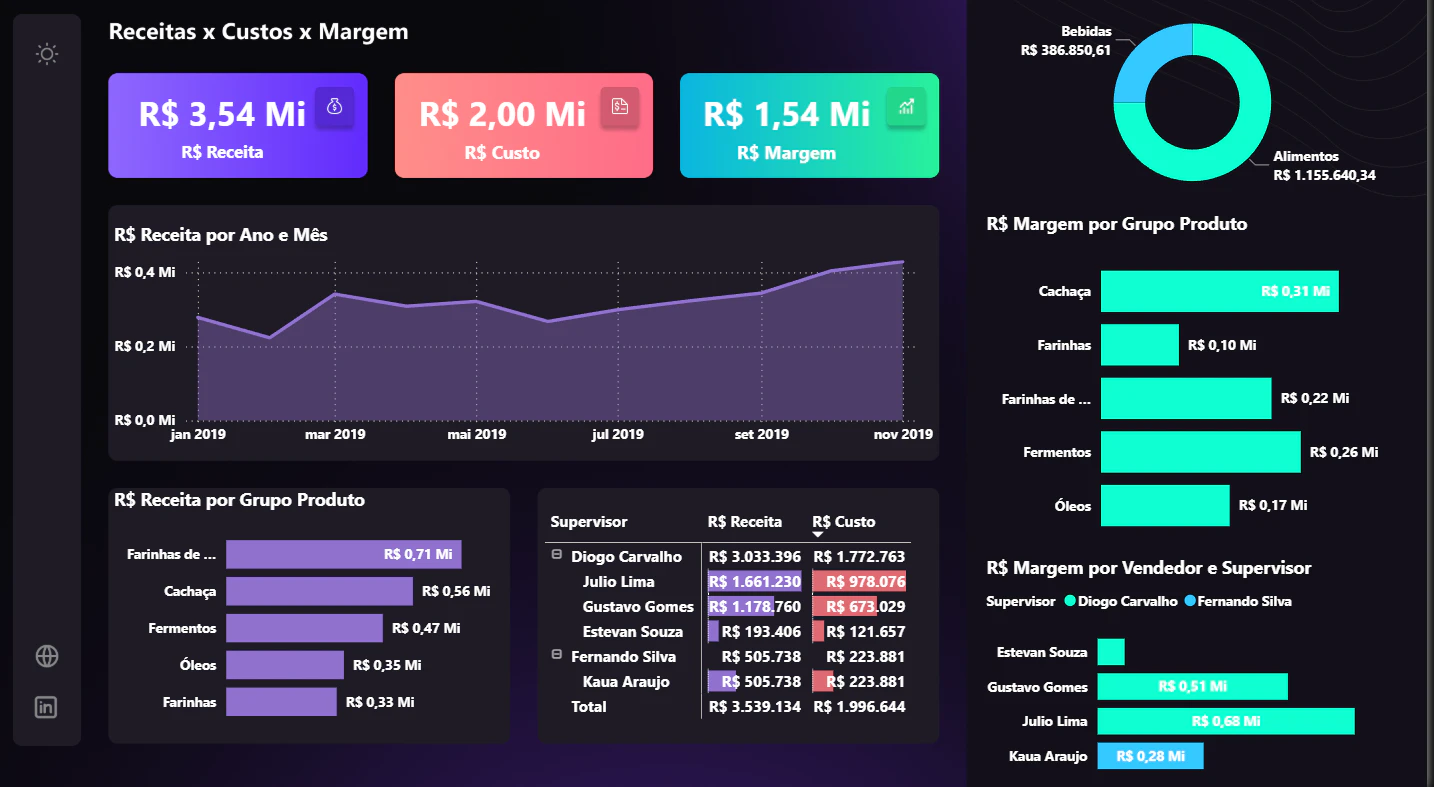
Task: Select the Óleos bar in the Margem por Grupo Produto chart
Action: [1165, 506]
